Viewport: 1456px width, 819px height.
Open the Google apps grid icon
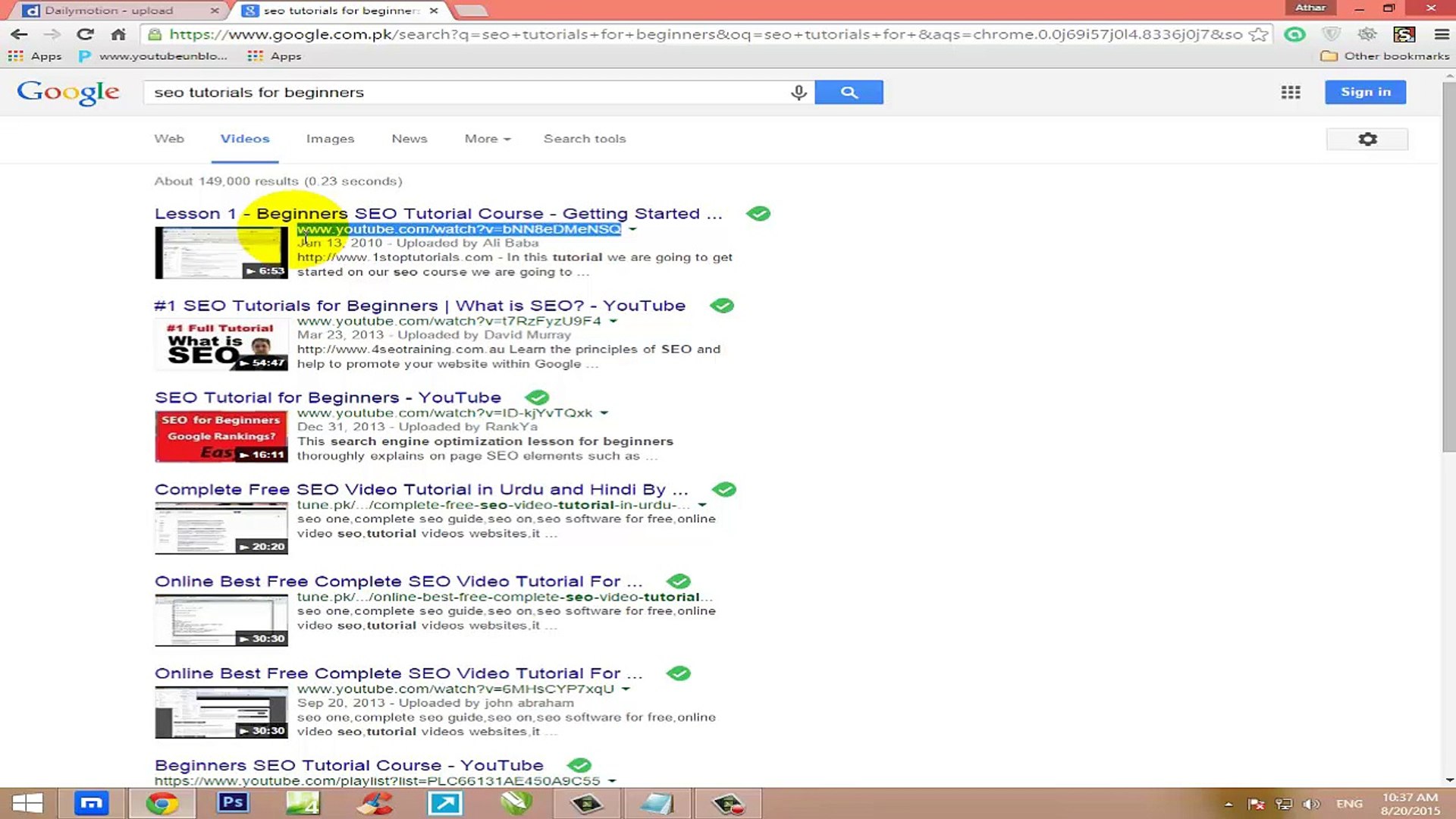click(1291, 93)
